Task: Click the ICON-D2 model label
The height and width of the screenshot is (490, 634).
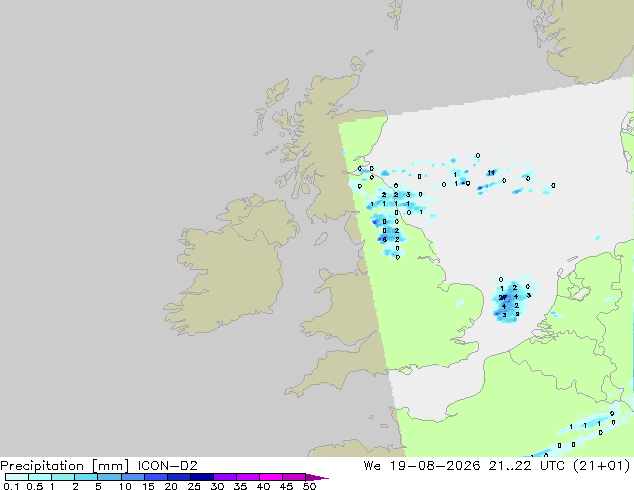Action: pyautogui.click(x=167, y=466)
